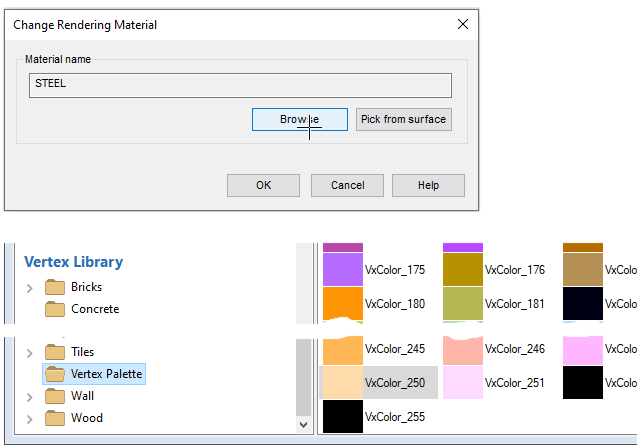The width and height of the screenshot is (639, 447).
Task: Pick the VxColor_180 orange swatch
Action: pyautogui.click(x=343, y=304)
